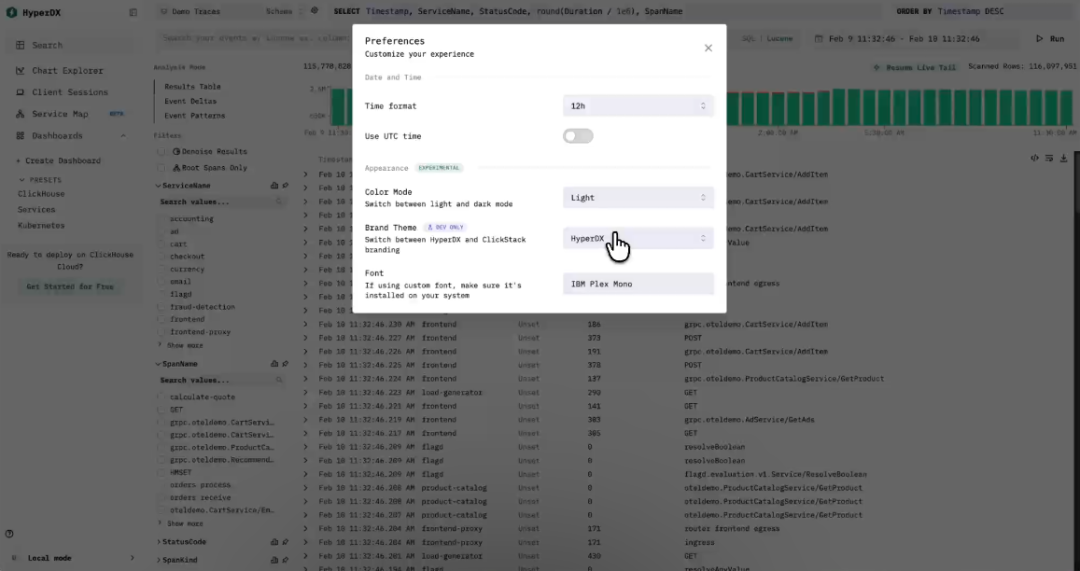Open the ClickHouse preset dashboard
This screenshot has height=571, width=1080.
(x=41, y=194)
